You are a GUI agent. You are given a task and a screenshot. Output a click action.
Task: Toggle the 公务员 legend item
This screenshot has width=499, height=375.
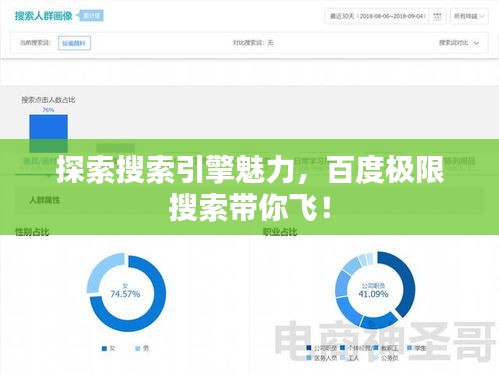pyautogui.click(x=386, y=358)
